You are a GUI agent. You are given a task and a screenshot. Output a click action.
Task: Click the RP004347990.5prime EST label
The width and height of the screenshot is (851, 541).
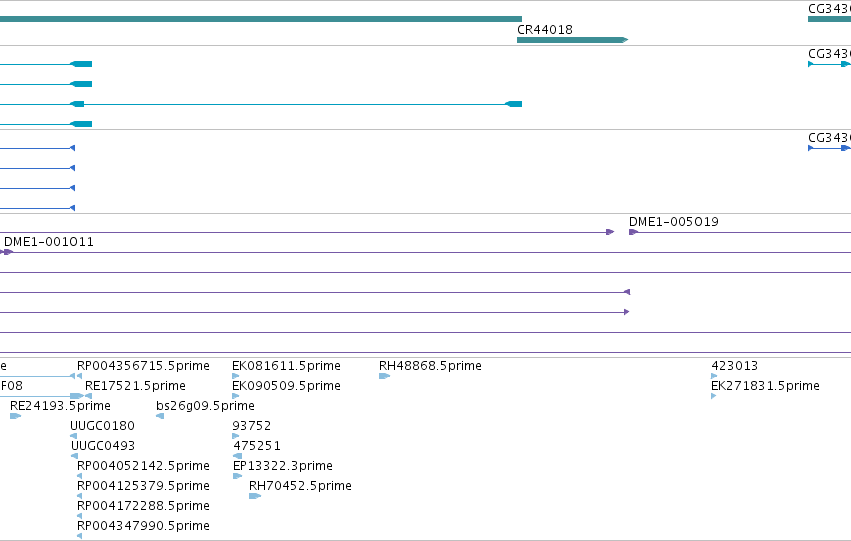(143, 526)
